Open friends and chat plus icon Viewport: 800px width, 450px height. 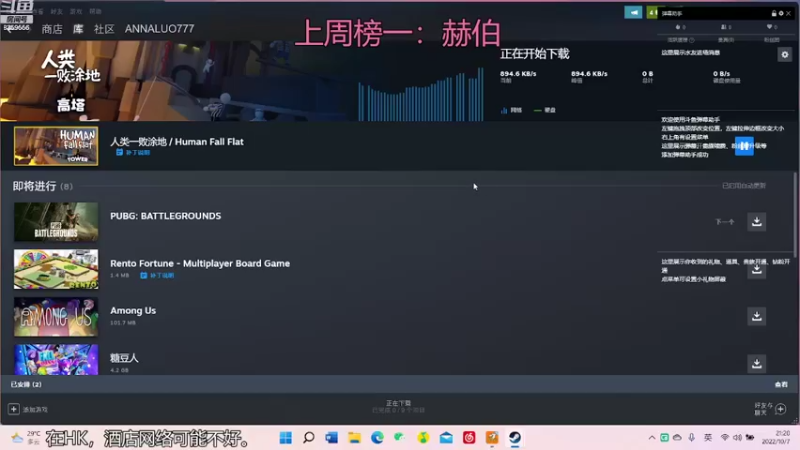(x=781, y=409)
